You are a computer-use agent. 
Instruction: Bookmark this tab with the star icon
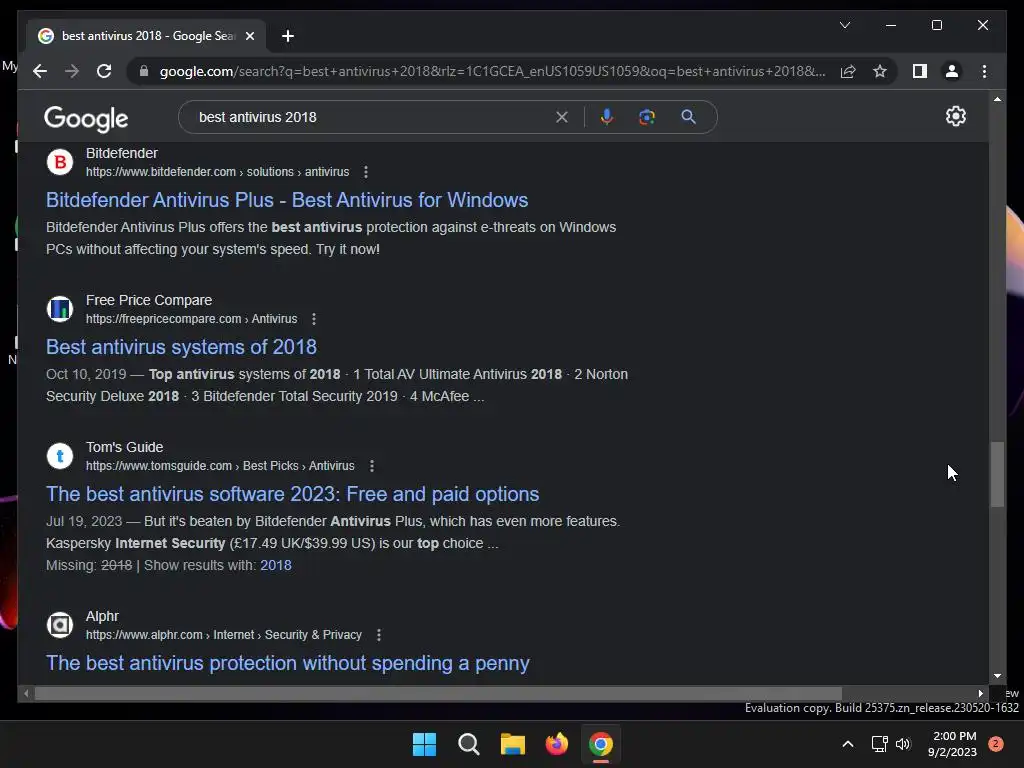tap(880, 71)
